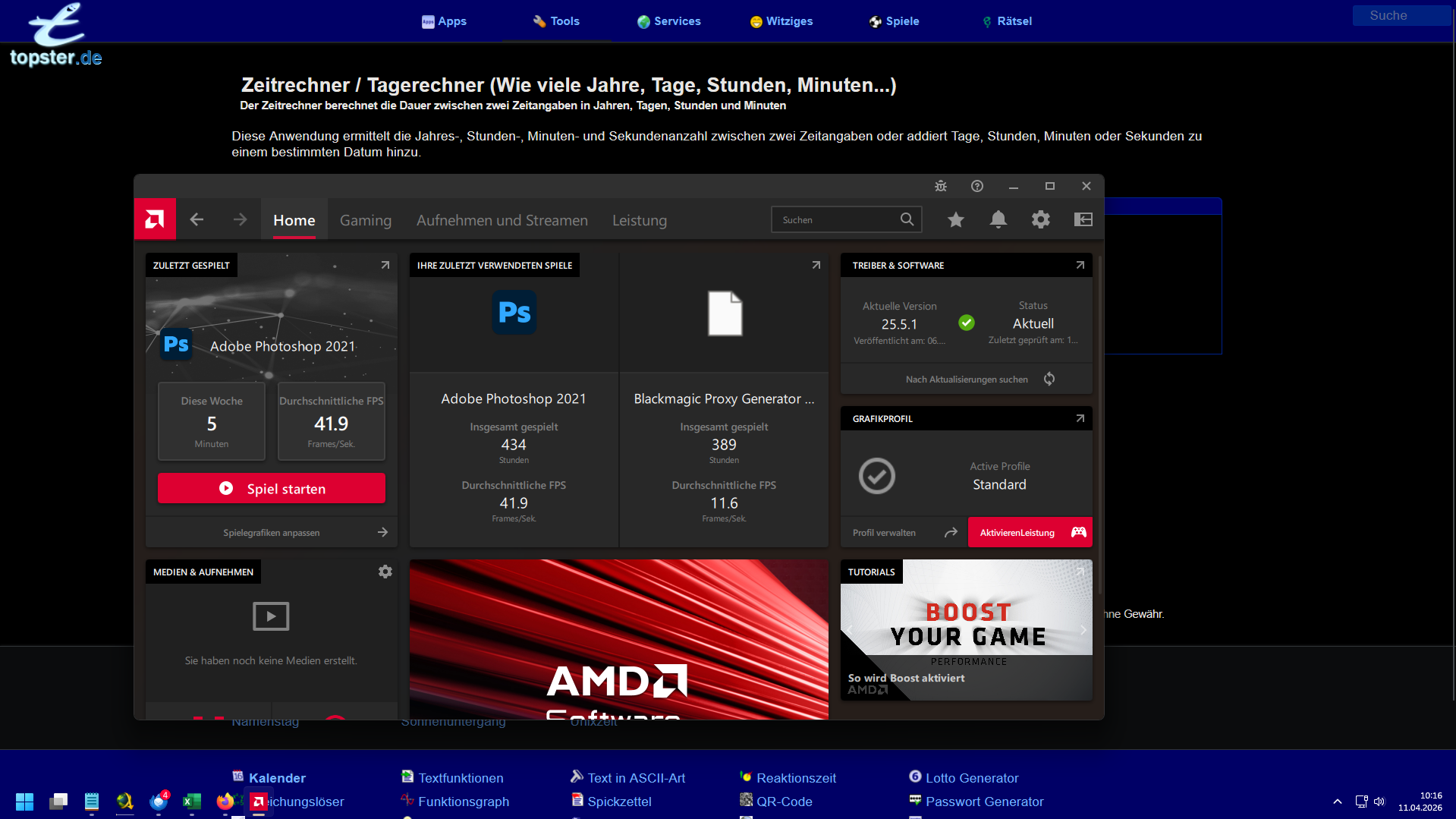This screenshot has height=819, width=1456.
Task: Switch to the Gaming tab
Action: (366, 220)
